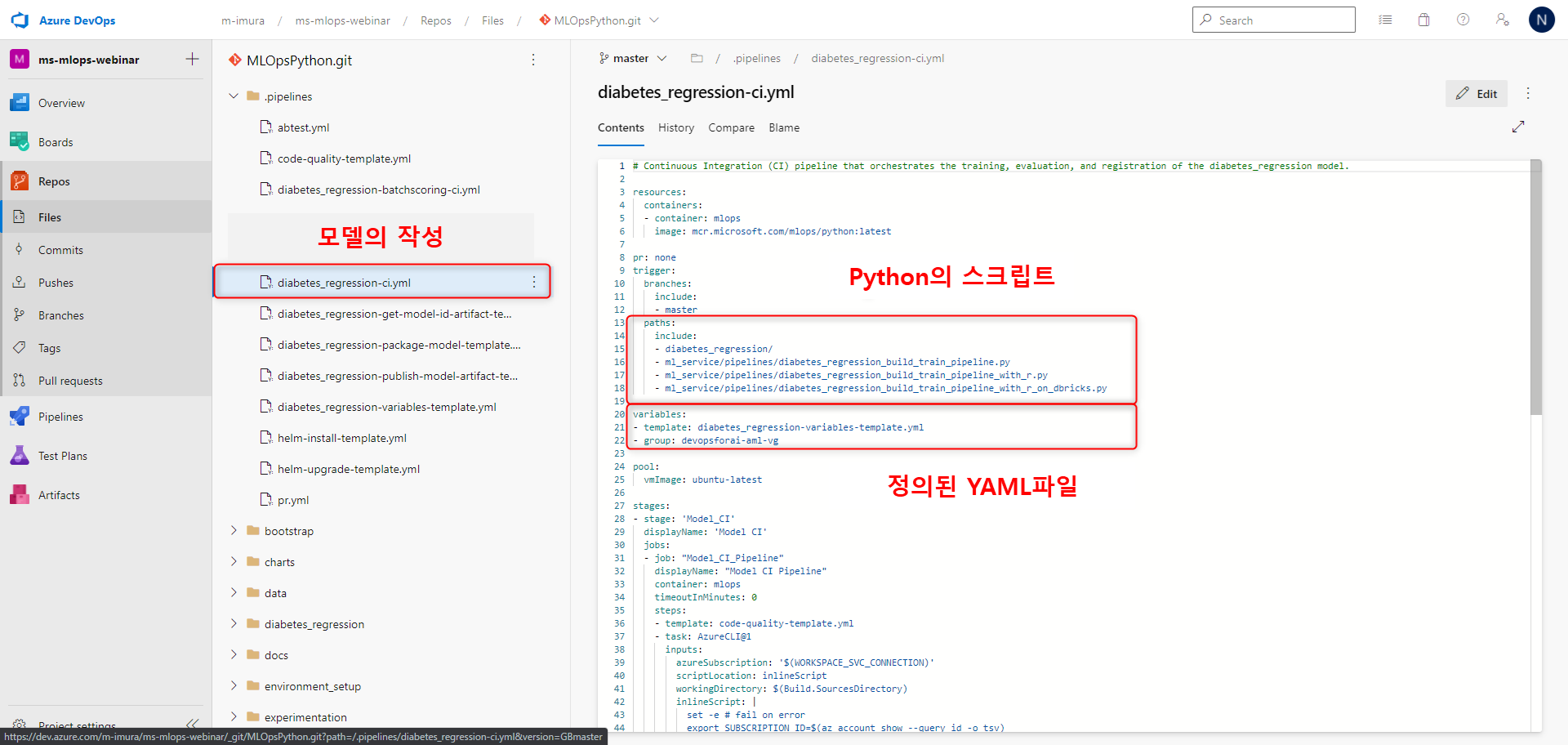This screenshot has height=745, width=1568.
Task: Open the Test Plans section in sidebar
Action: tap(106, 456)
